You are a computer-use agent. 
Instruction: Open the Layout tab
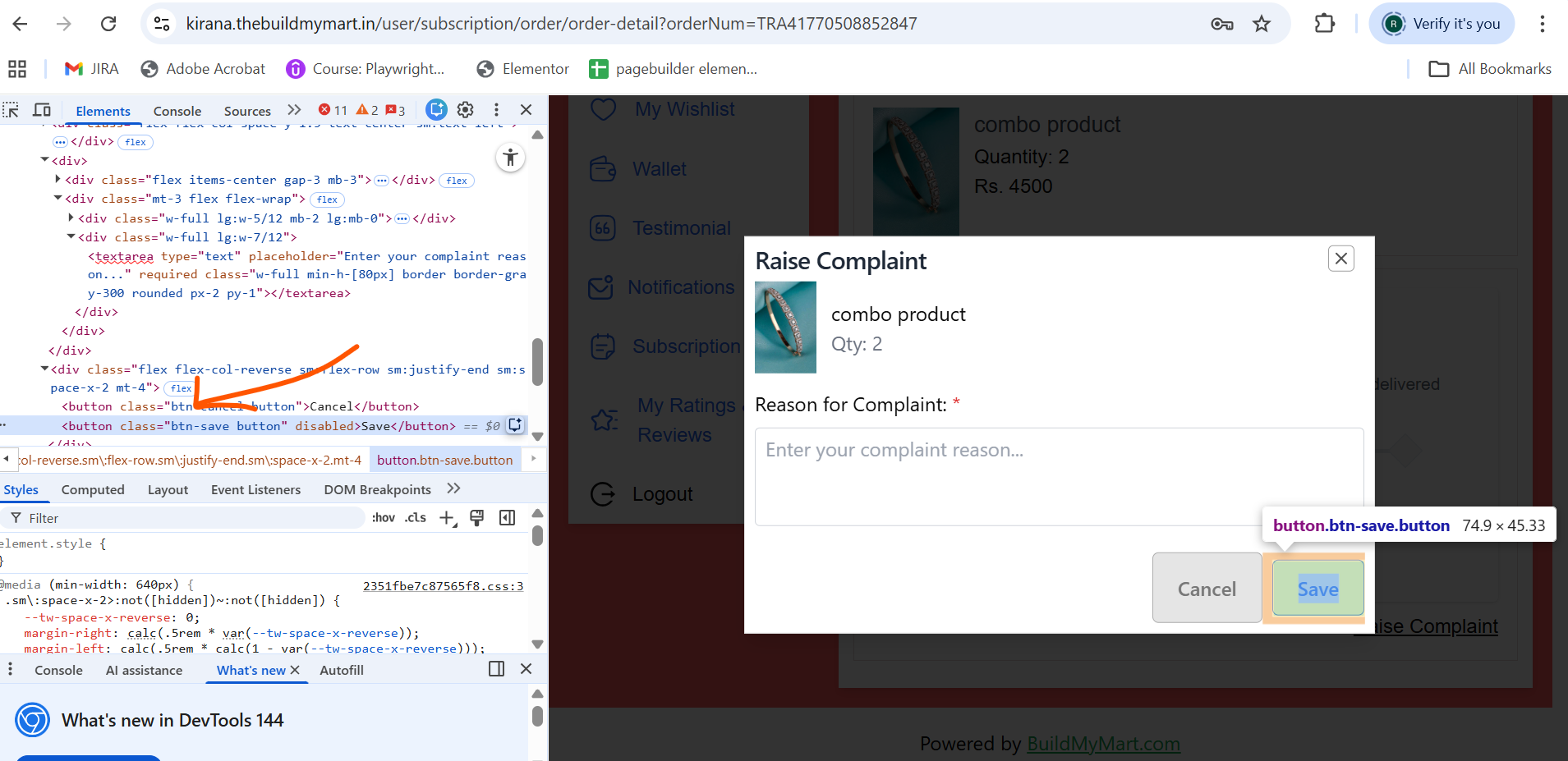168,489
